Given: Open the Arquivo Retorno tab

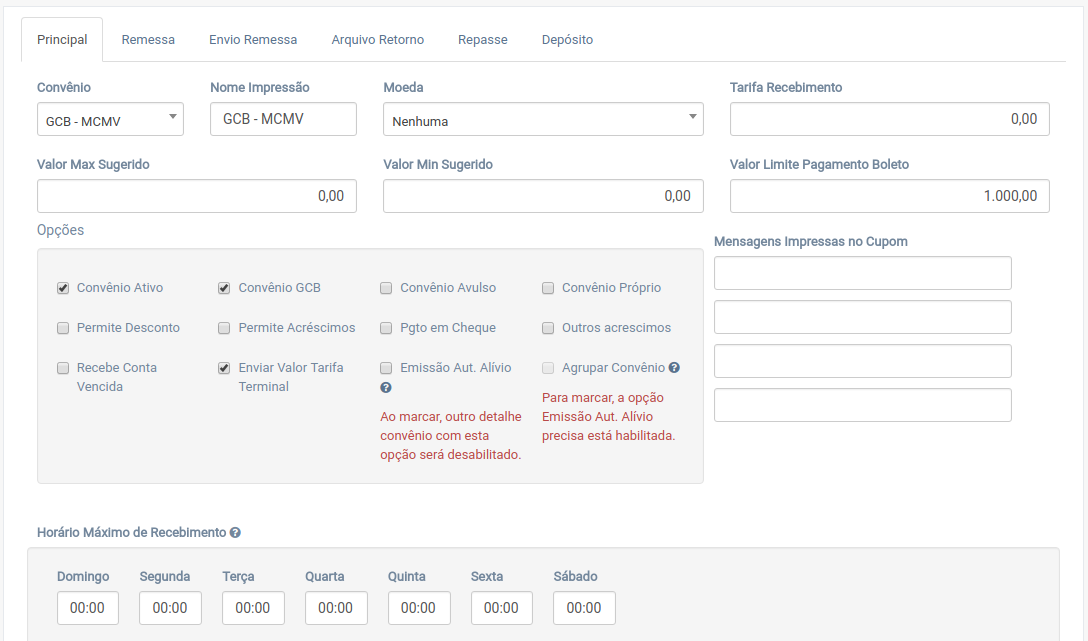Looking at the screenshot, I should [377, 40].
